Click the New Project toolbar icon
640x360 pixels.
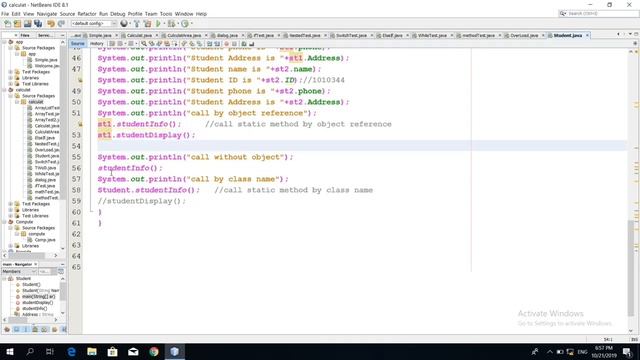(17, 24)
